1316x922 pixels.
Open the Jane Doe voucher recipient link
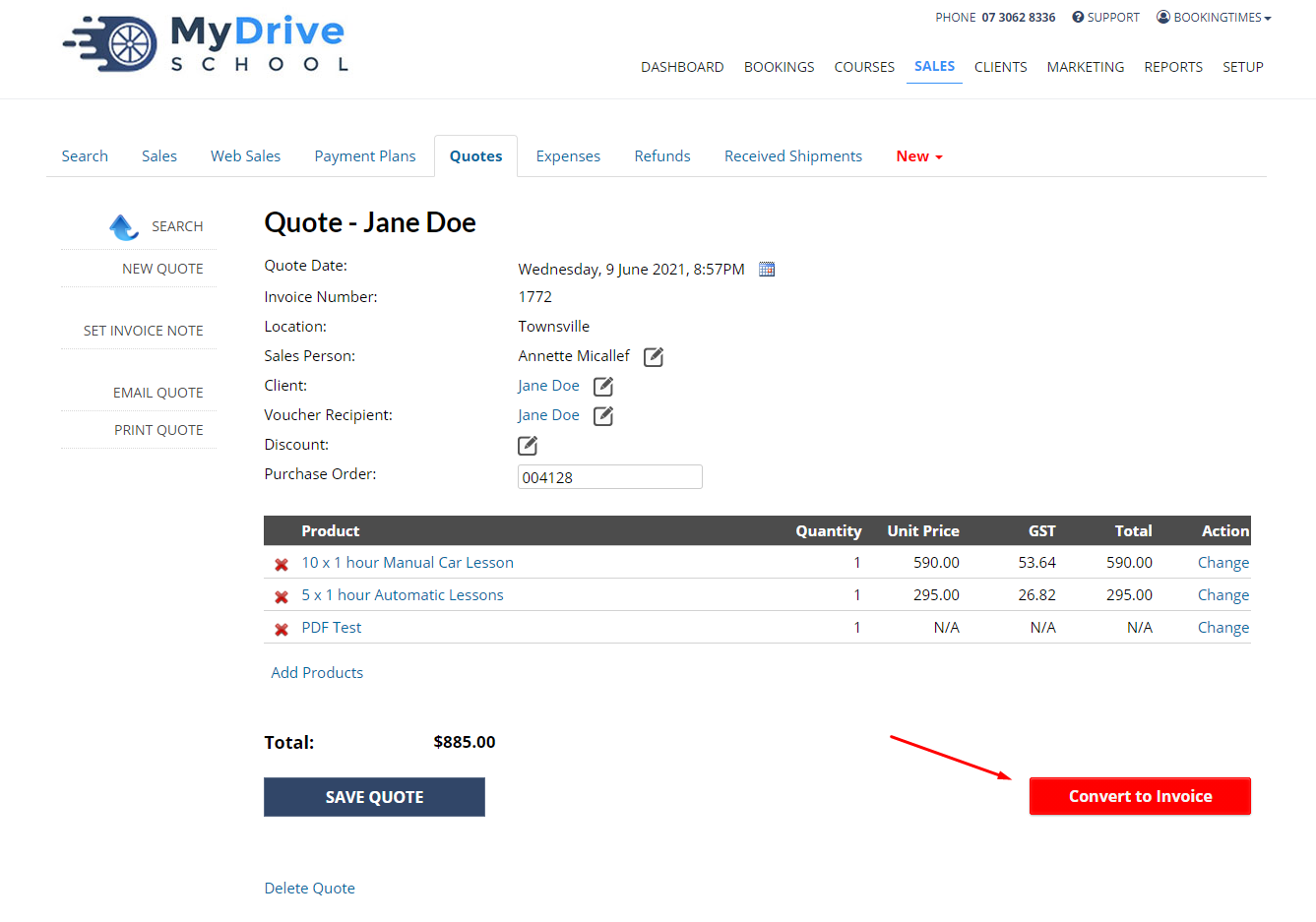pyautogui.click(x=548, y=415)
